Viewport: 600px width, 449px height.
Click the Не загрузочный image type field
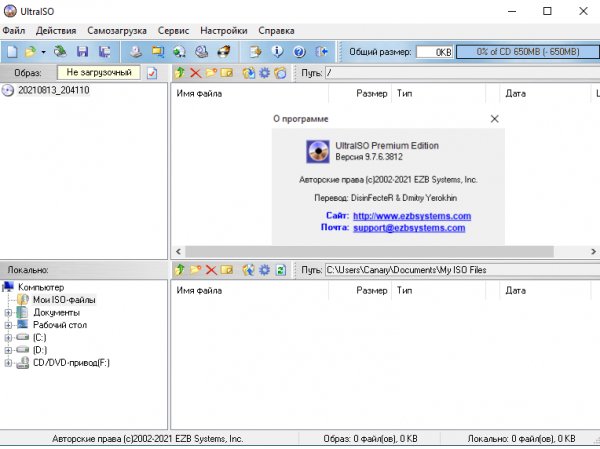click(99, 72)
